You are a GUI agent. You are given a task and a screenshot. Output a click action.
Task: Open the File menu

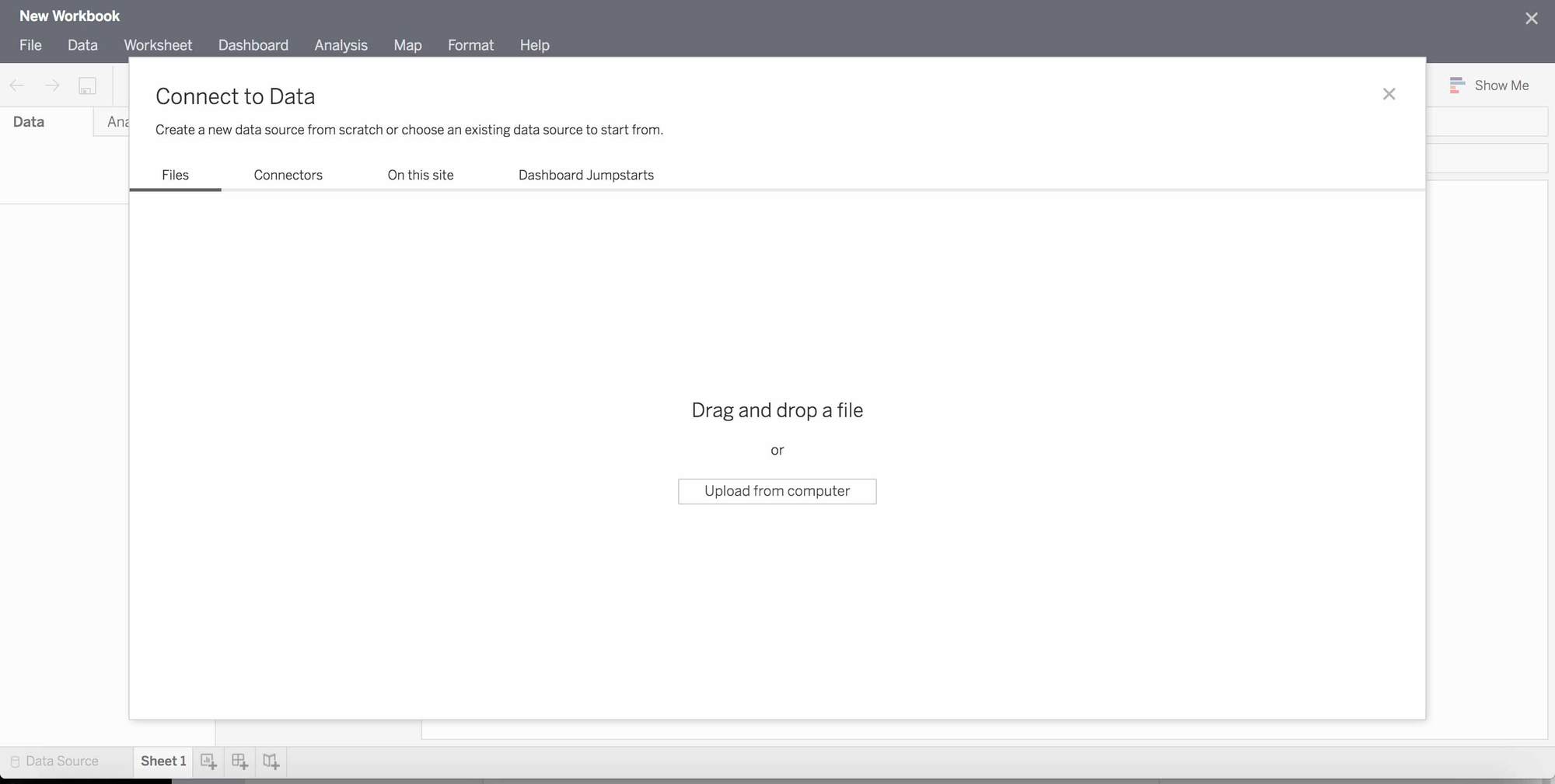coord(30,45)
